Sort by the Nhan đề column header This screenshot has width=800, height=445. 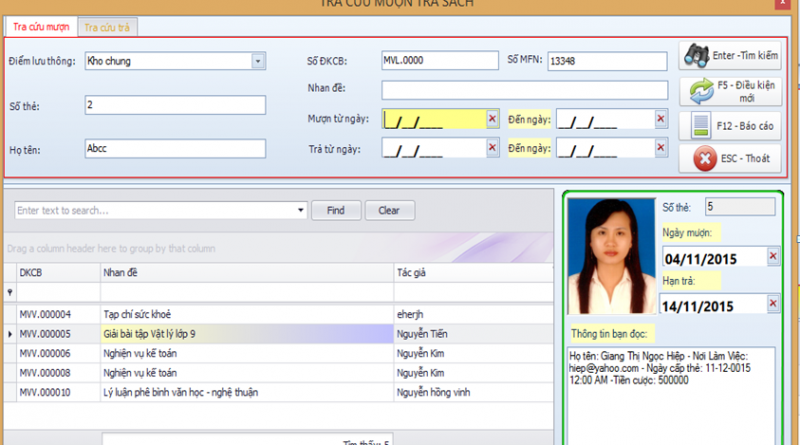click(247, 273)
